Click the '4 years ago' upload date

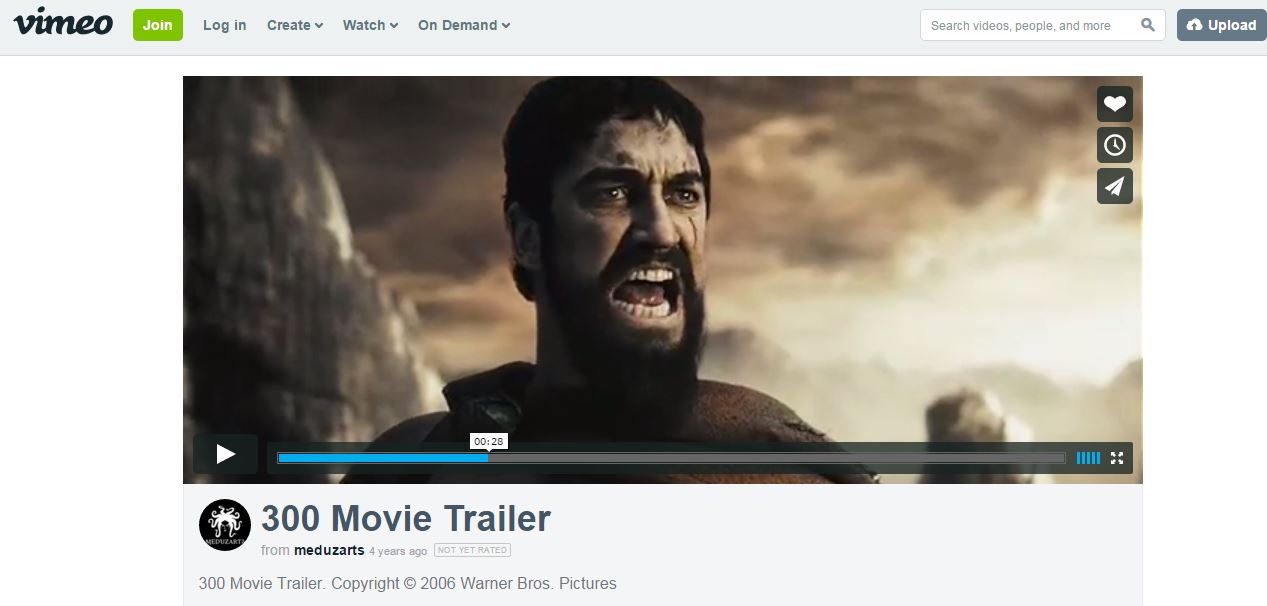398,551
